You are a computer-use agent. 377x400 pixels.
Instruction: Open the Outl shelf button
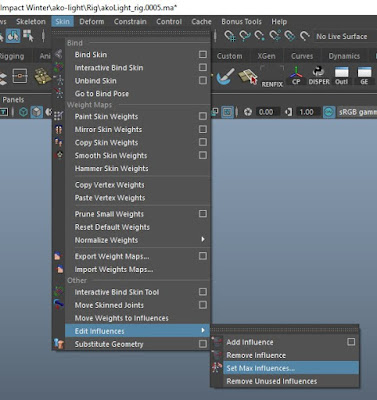[x=341, y=76]
